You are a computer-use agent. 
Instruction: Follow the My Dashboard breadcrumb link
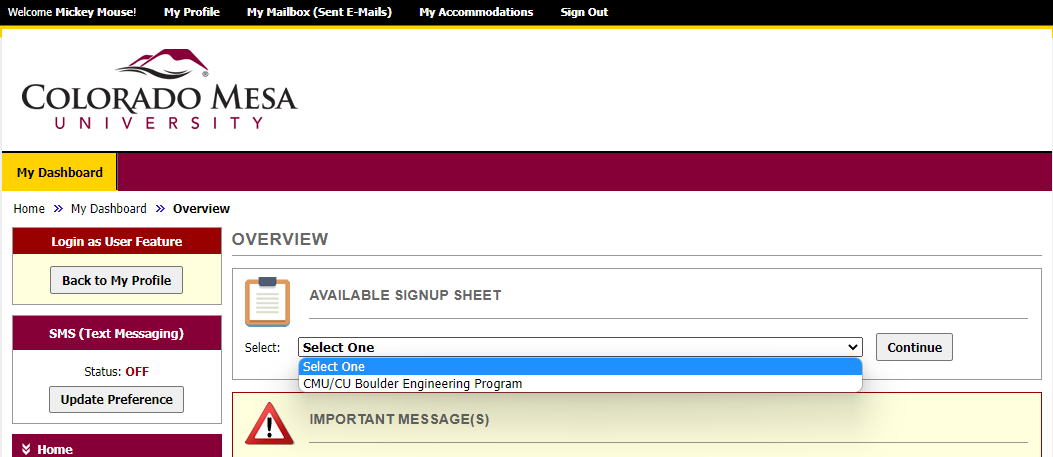[x=108, y=209]
